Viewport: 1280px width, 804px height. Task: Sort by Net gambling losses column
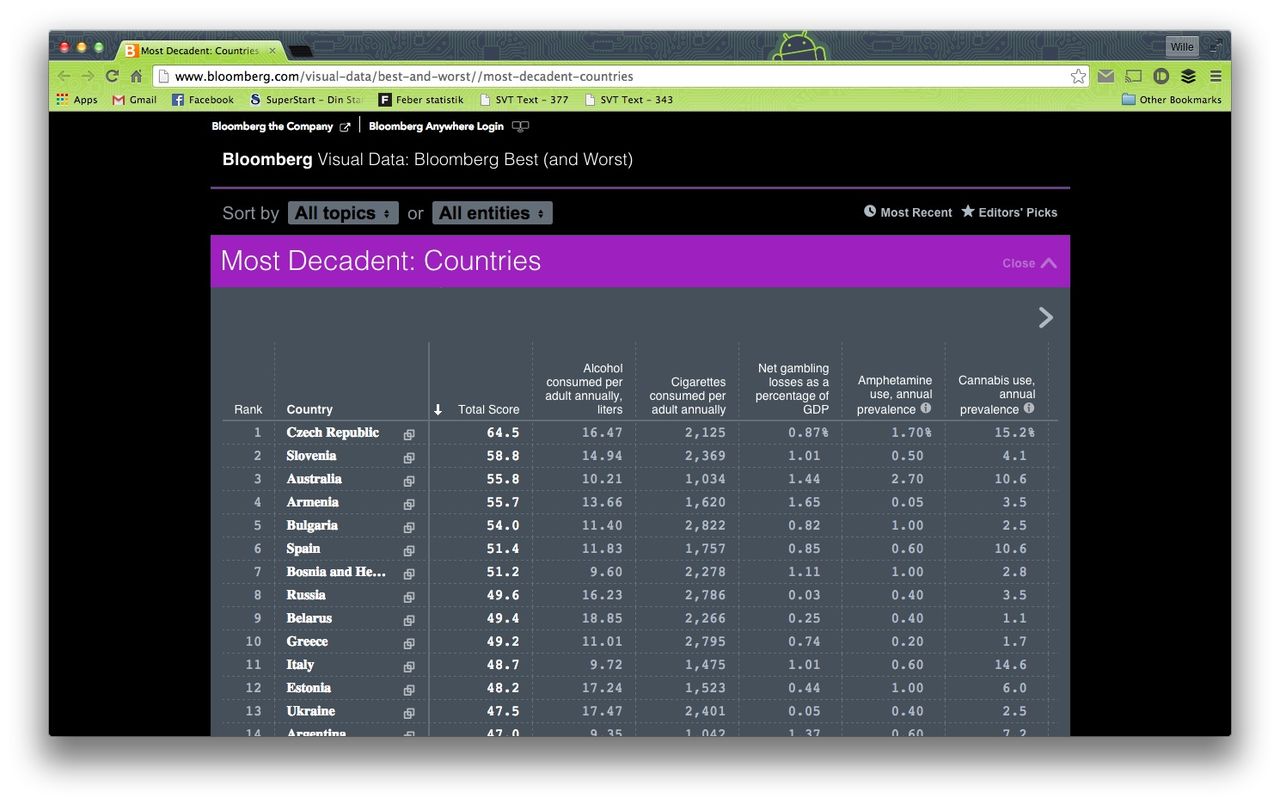coord(792,389)
